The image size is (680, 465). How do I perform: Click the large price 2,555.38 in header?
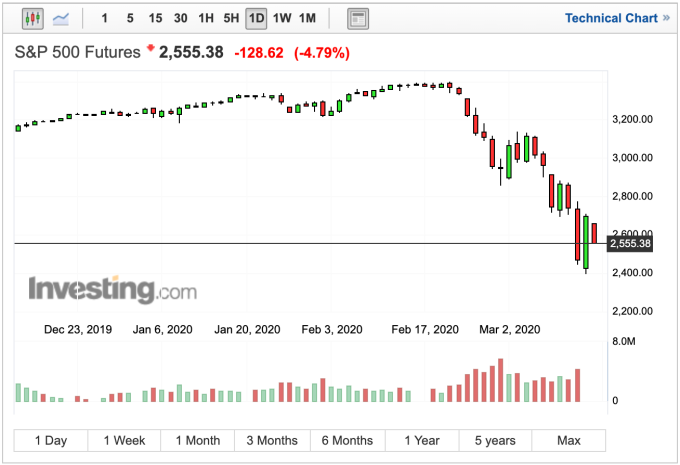coord(191,52)
